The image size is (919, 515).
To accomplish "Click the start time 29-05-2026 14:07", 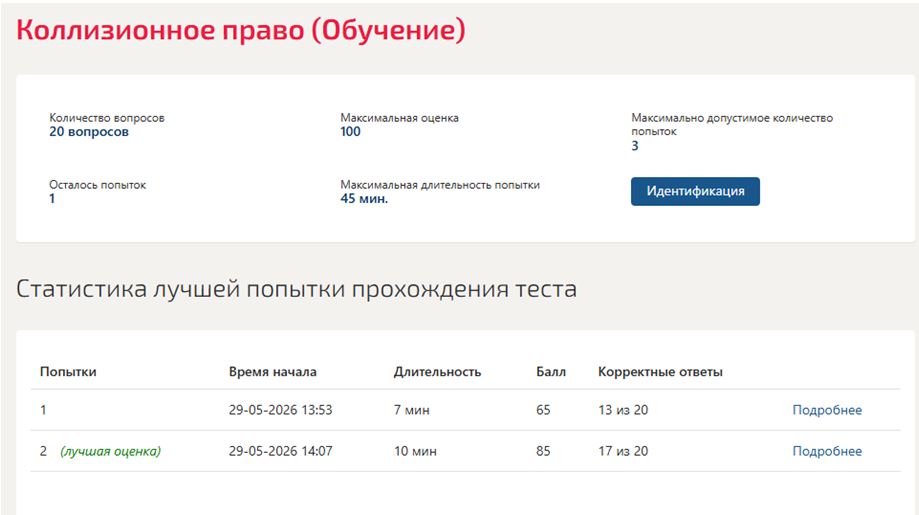I will [280, 451].
